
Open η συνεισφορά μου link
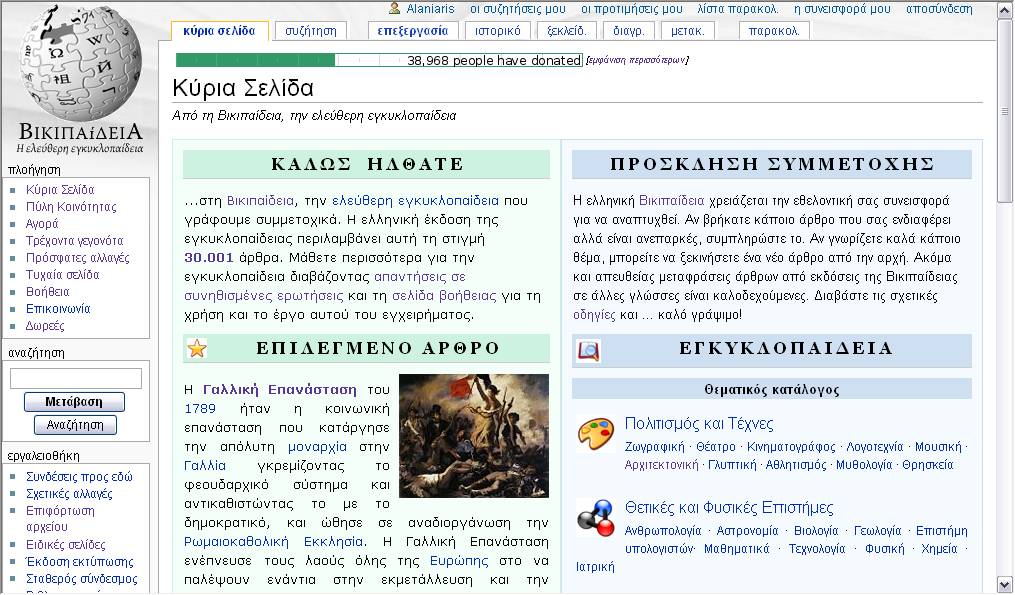(842, 9)
